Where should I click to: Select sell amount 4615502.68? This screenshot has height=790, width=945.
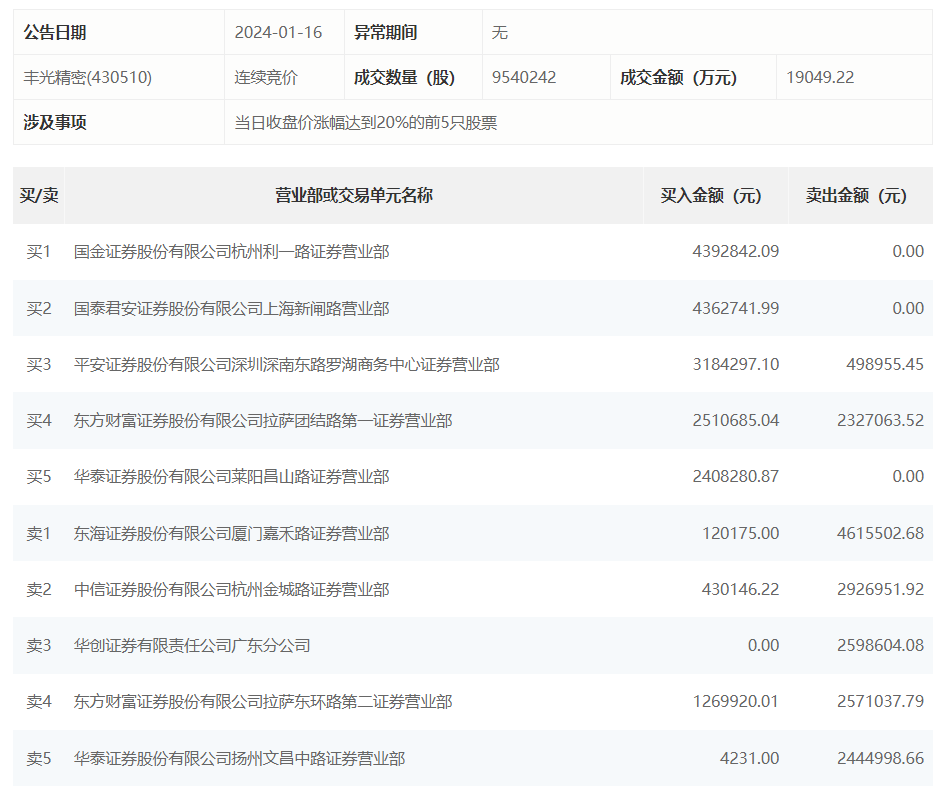(x=880, y=533)
